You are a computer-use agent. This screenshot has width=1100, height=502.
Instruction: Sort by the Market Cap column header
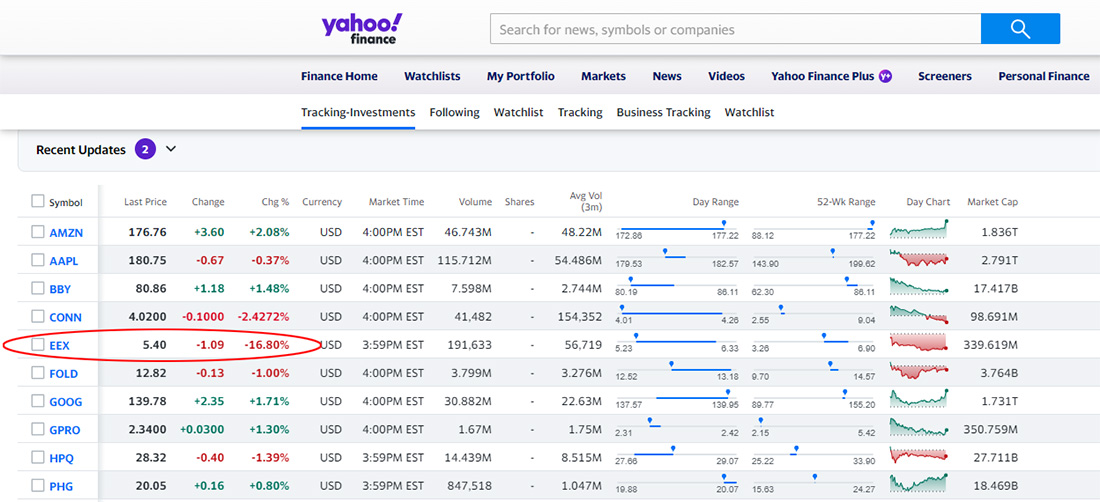click(x=993, y=202)
